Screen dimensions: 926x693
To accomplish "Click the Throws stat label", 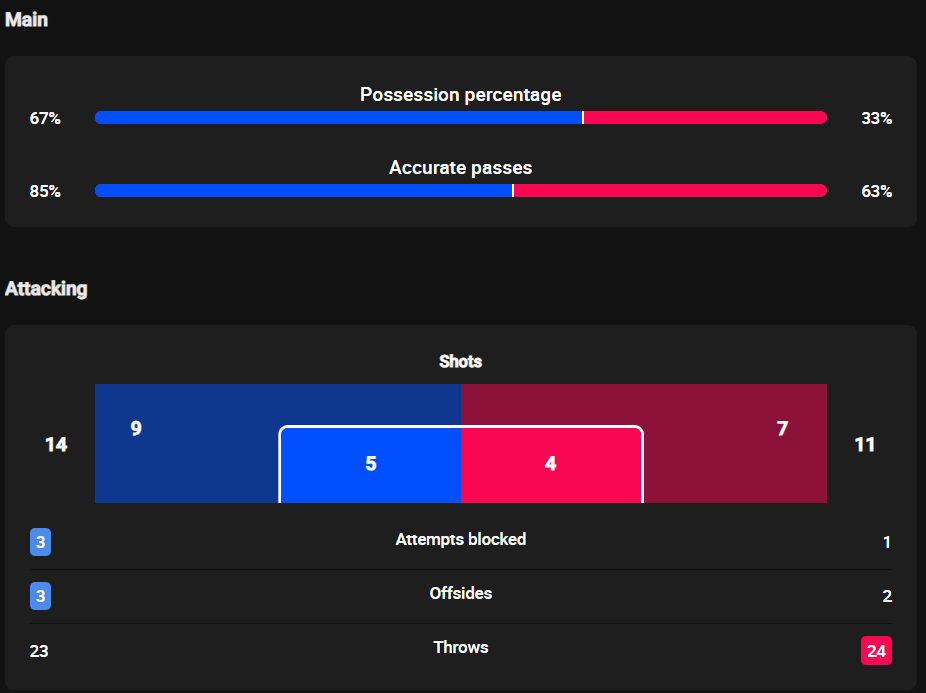I will tap(461, 647).
